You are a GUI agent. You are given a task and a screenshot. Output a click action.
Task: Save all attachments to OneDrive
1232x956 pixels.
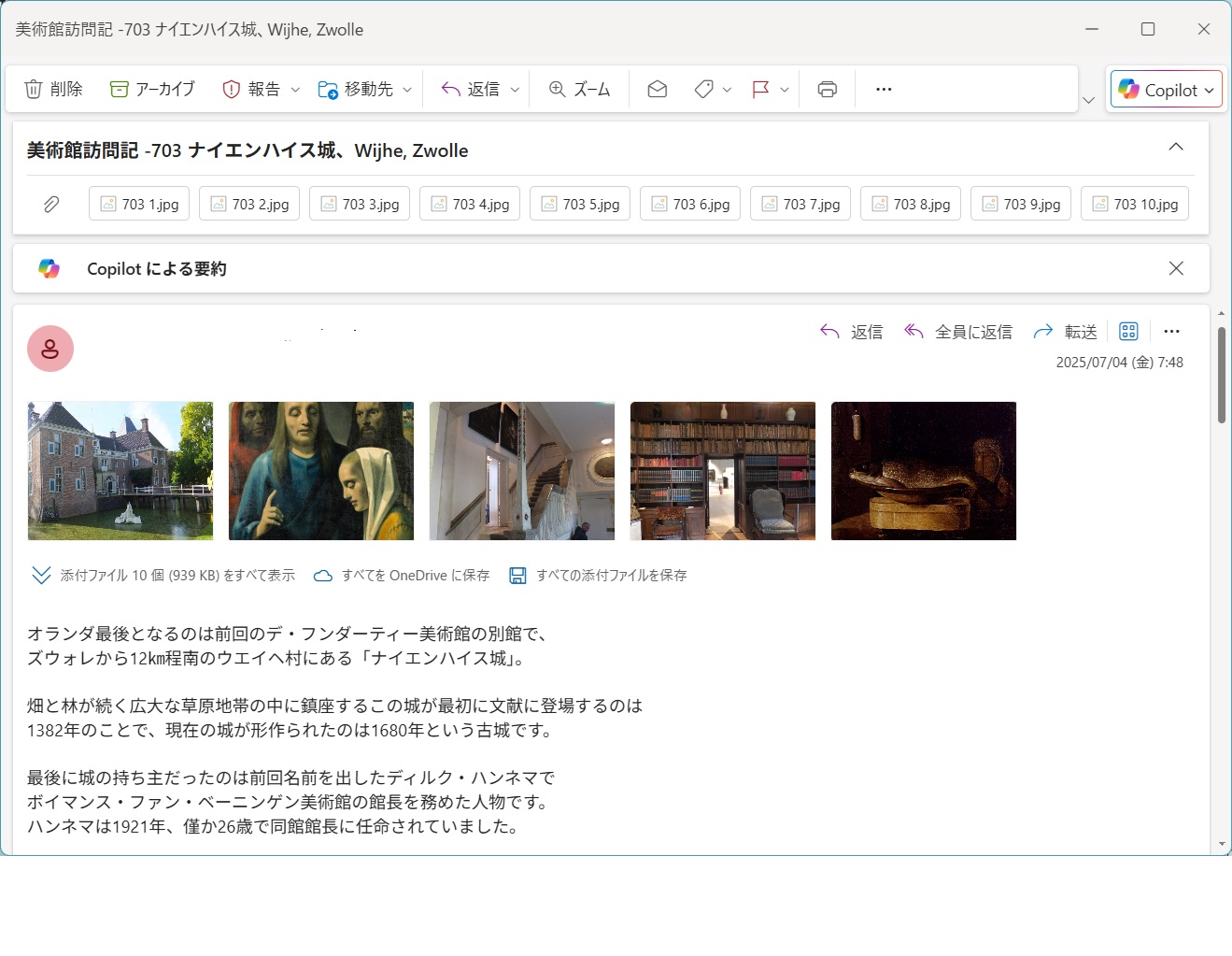coord(402,576)
